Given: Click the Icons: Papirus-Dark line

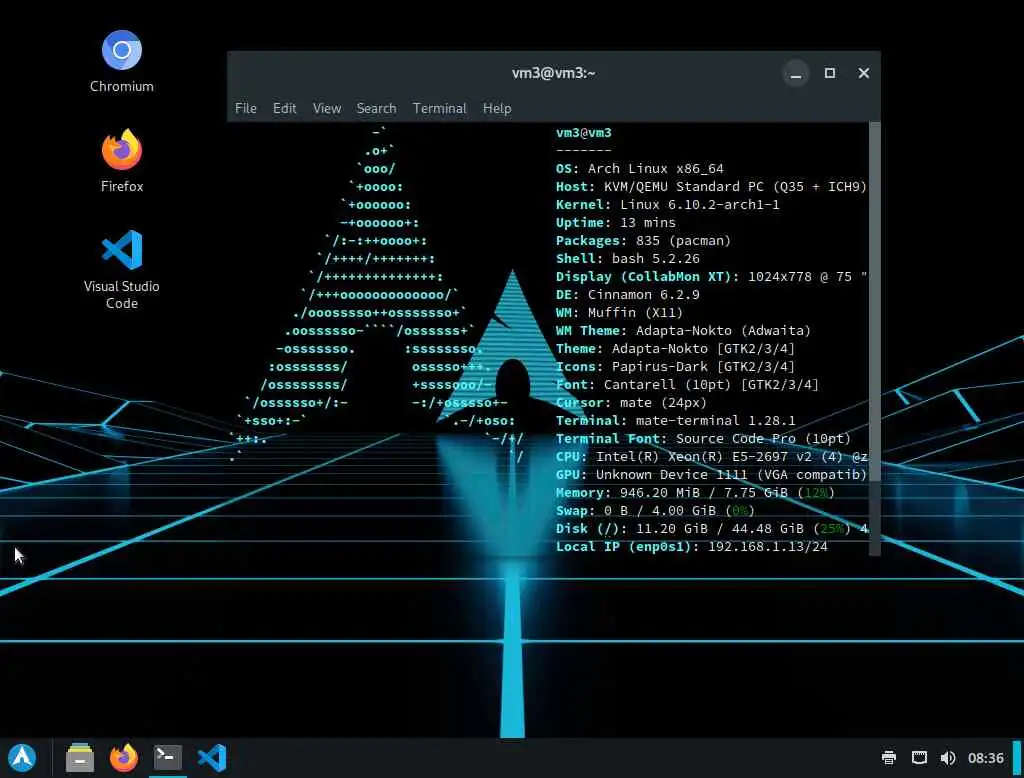Looking at the screenshot, I should (675, 366).
